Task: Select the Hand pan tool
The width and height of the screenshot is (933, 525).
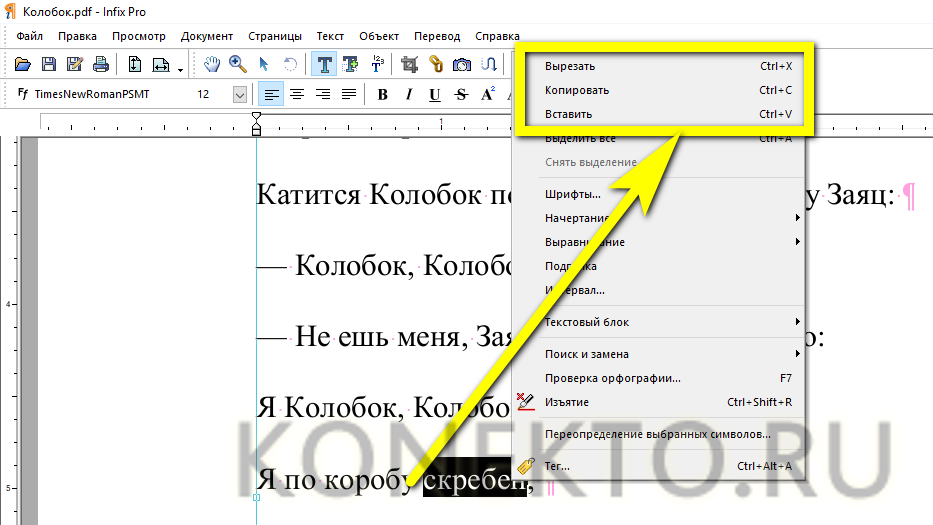Action: 212,64
